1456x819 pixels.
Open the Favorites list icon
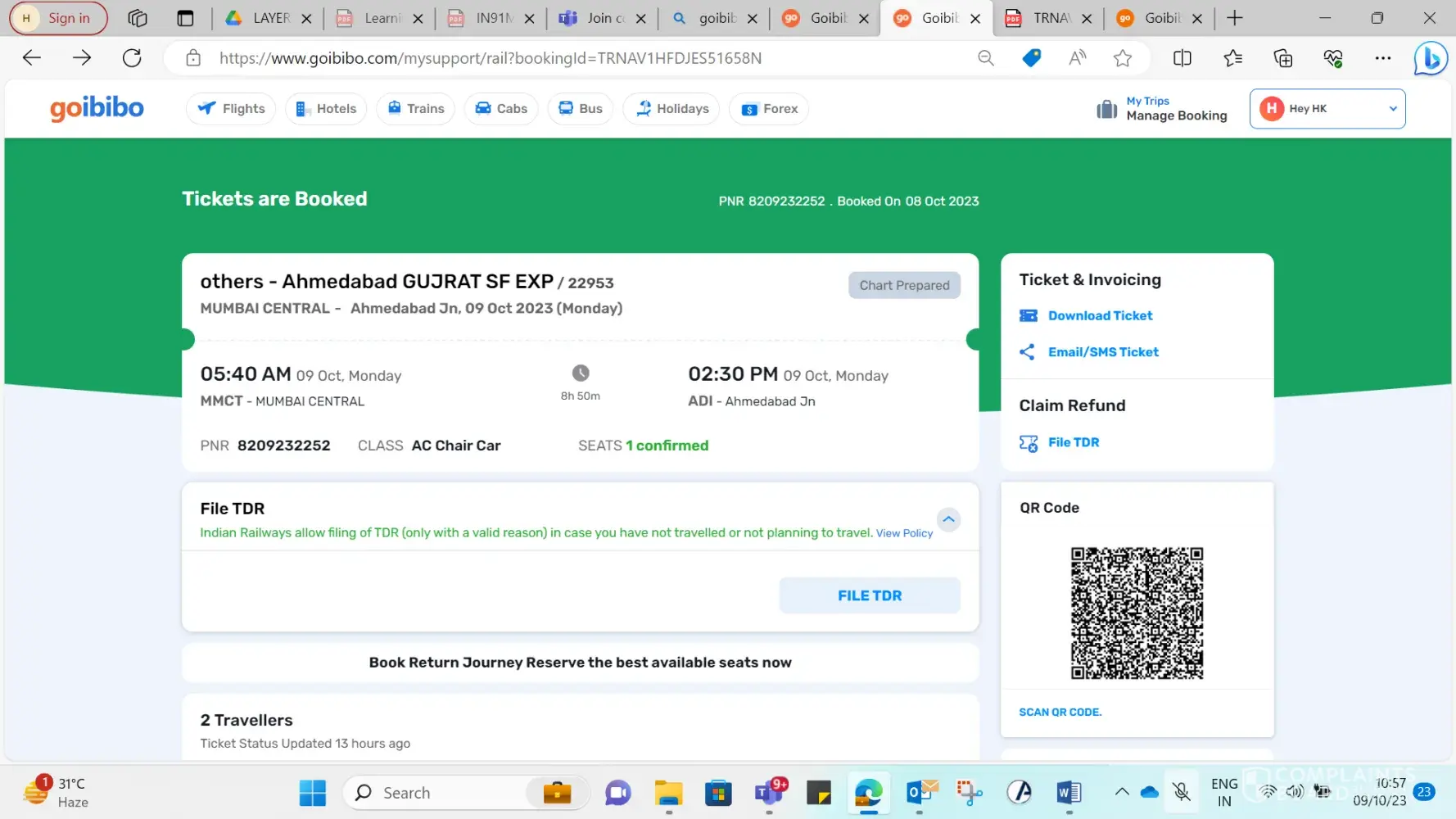1232,58
